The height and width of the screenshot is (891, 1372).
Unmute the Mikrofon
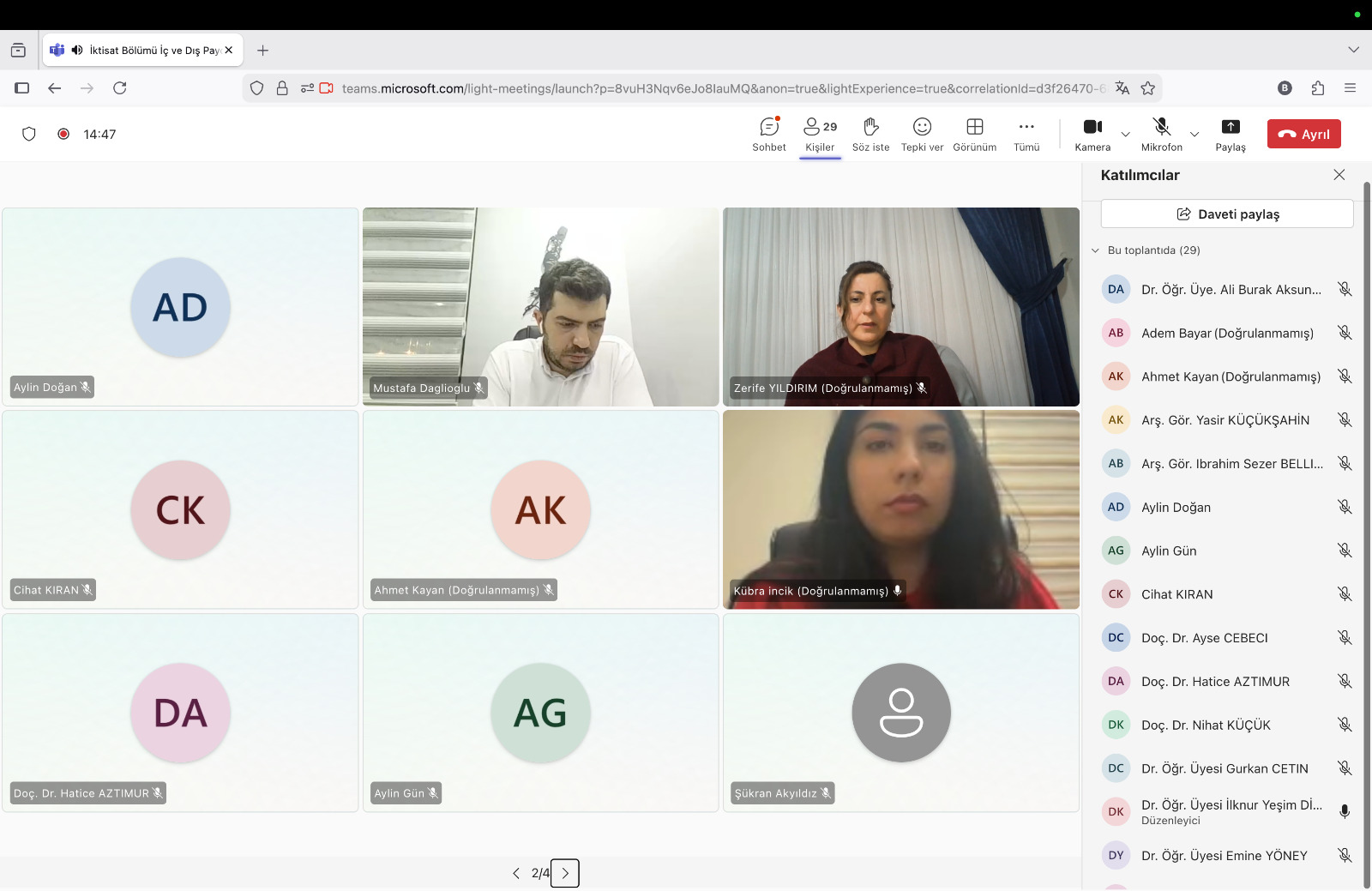1161,134
